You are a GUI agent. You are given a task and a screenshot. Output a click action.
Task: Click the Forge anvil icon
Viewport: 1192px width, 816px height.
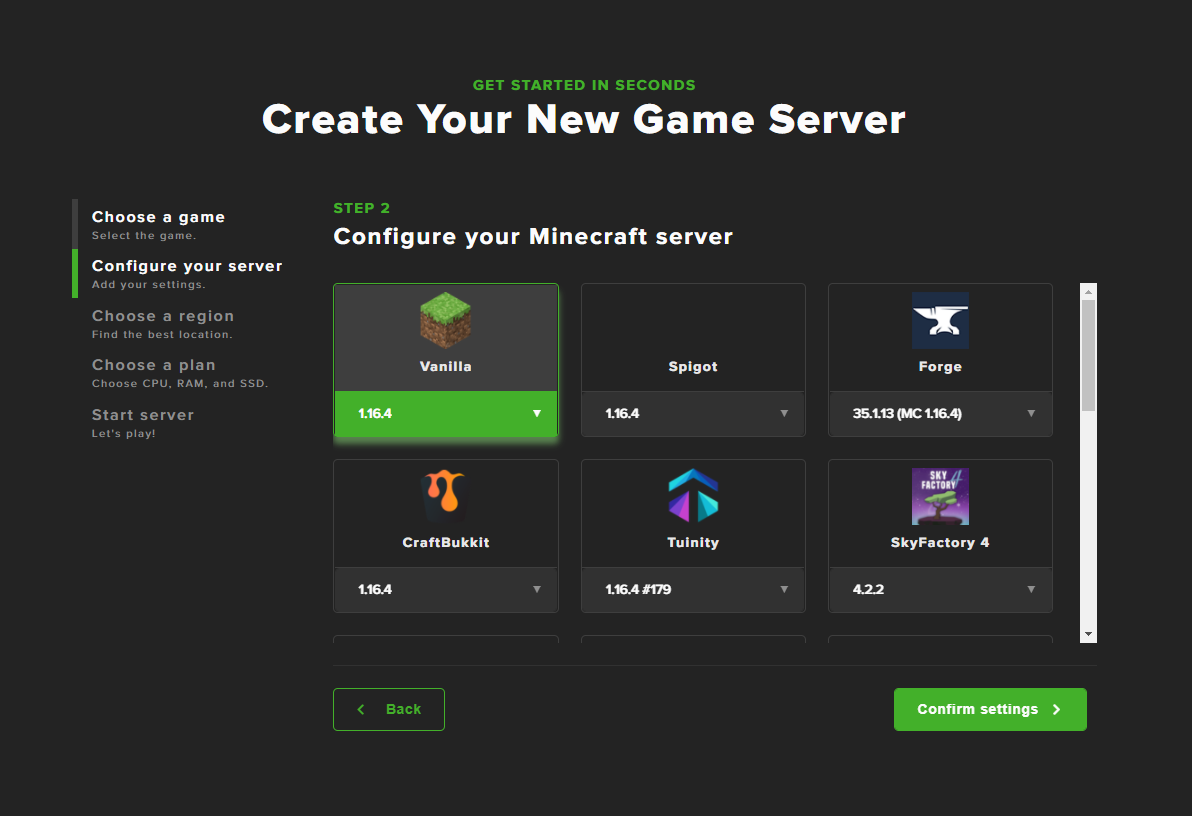940,320
